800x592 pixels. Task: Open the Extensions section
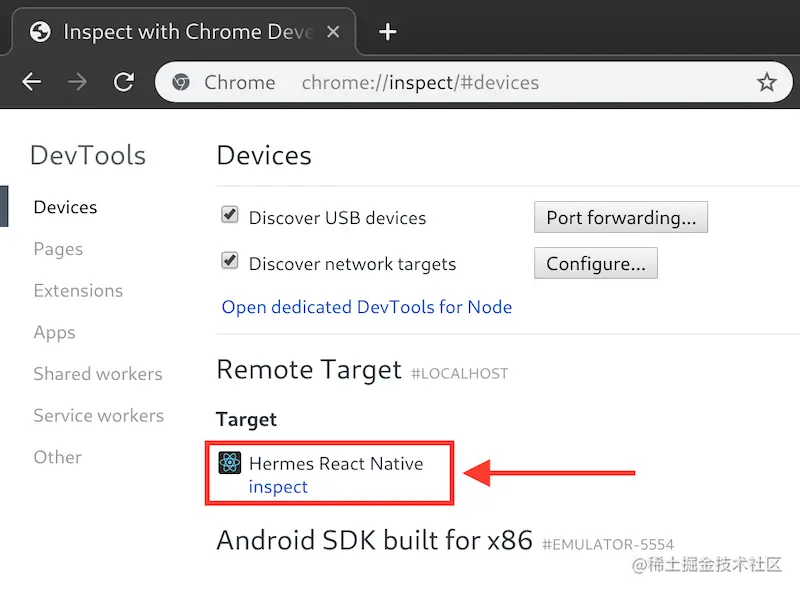pos(78,290)
